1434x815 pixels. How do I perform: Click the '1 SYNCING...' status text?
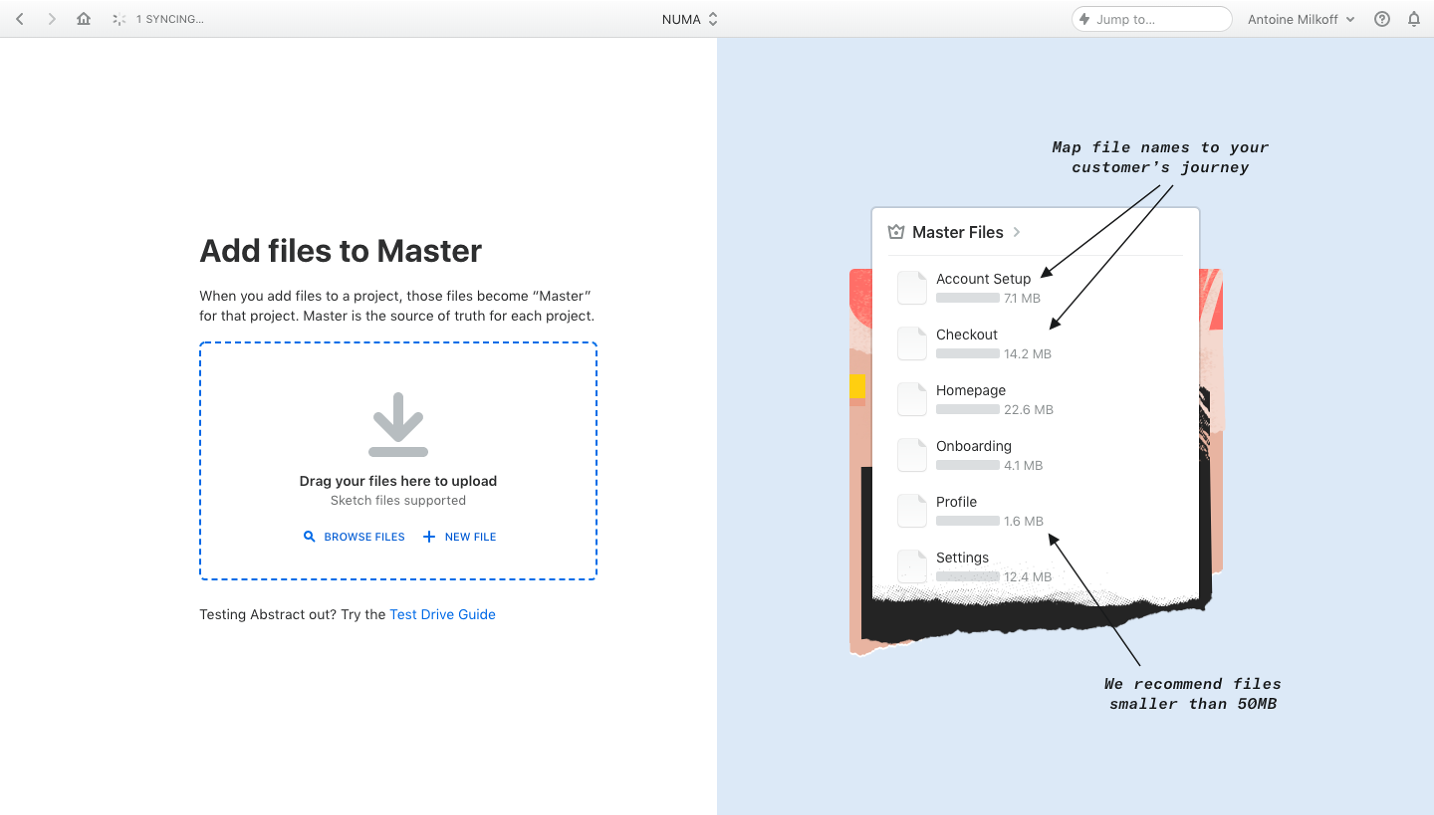(x=170, y=19)
